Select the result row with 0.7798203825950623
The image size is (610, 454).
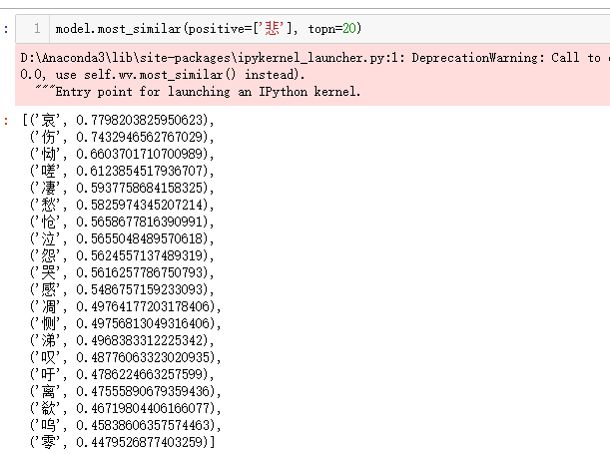point(118,120)
